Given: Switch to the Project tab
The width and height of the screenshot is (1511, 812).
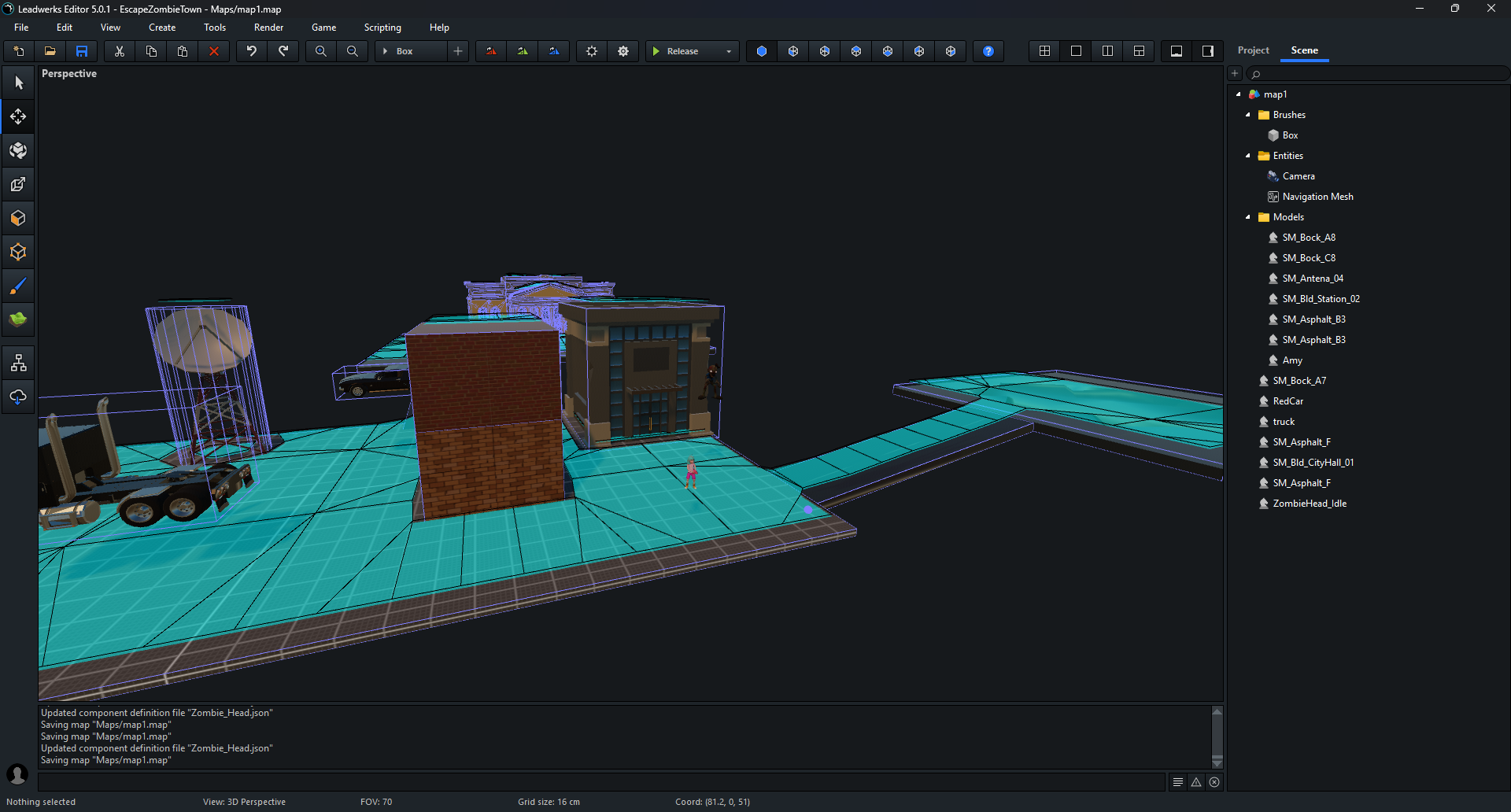Looking at the screenshot, I should point(1253,50).
